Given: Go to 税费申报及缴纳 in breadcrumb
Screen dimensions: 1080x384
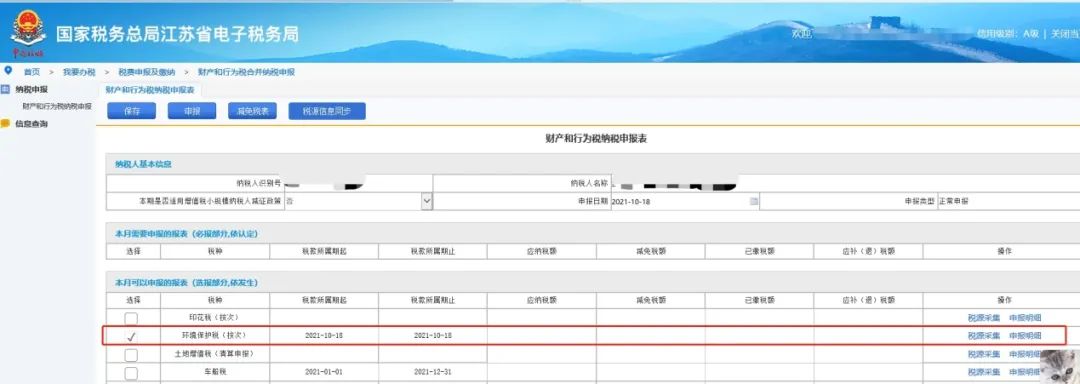Looking at the screenshot, I should point(146,72).
